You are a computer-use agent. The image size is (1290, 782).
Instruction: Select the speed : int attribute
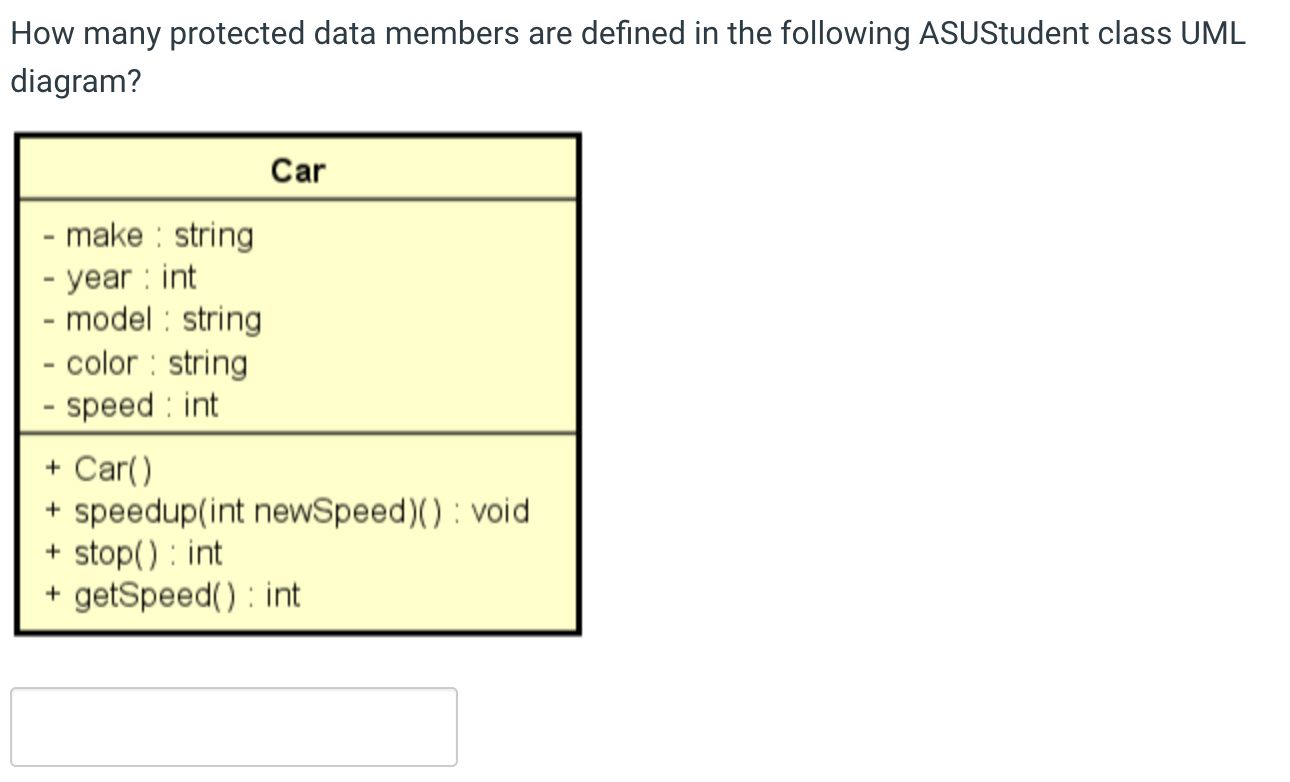point(132,406)
